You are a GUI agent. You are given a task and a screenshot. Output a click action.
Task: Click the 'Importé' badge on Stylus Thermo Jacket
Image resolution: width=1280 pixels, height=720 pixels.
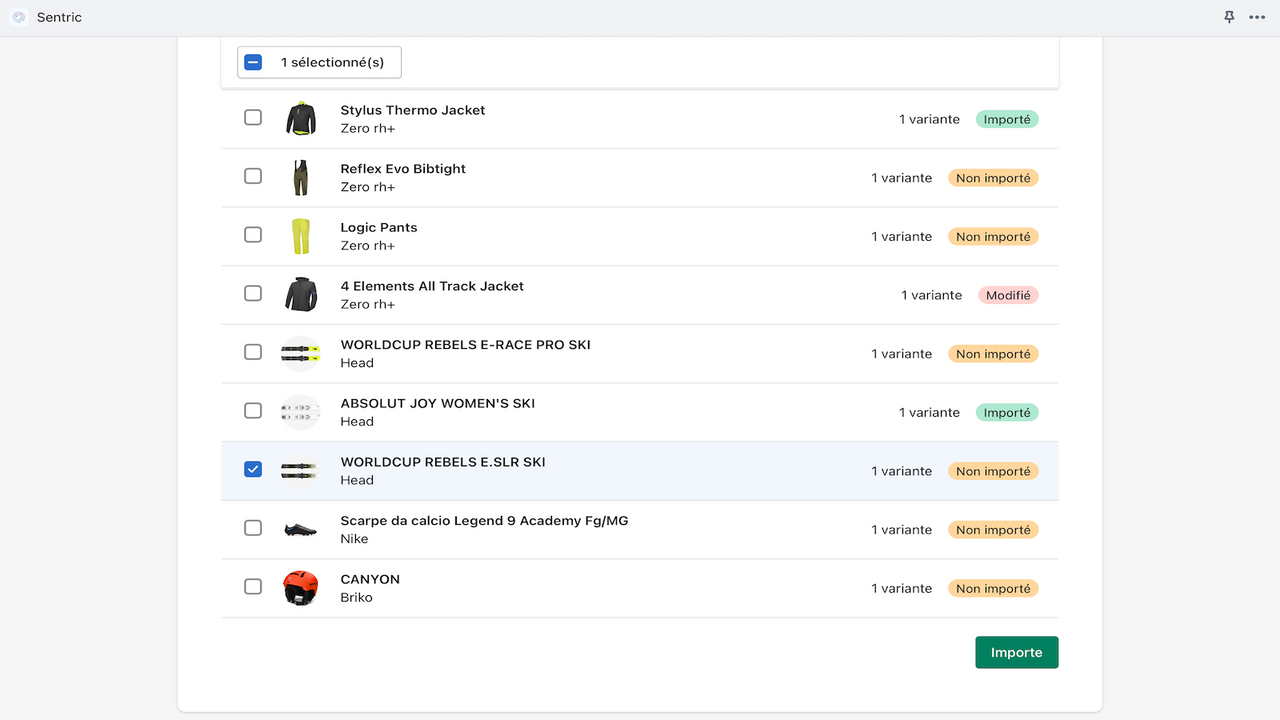tap(1007, 119)
